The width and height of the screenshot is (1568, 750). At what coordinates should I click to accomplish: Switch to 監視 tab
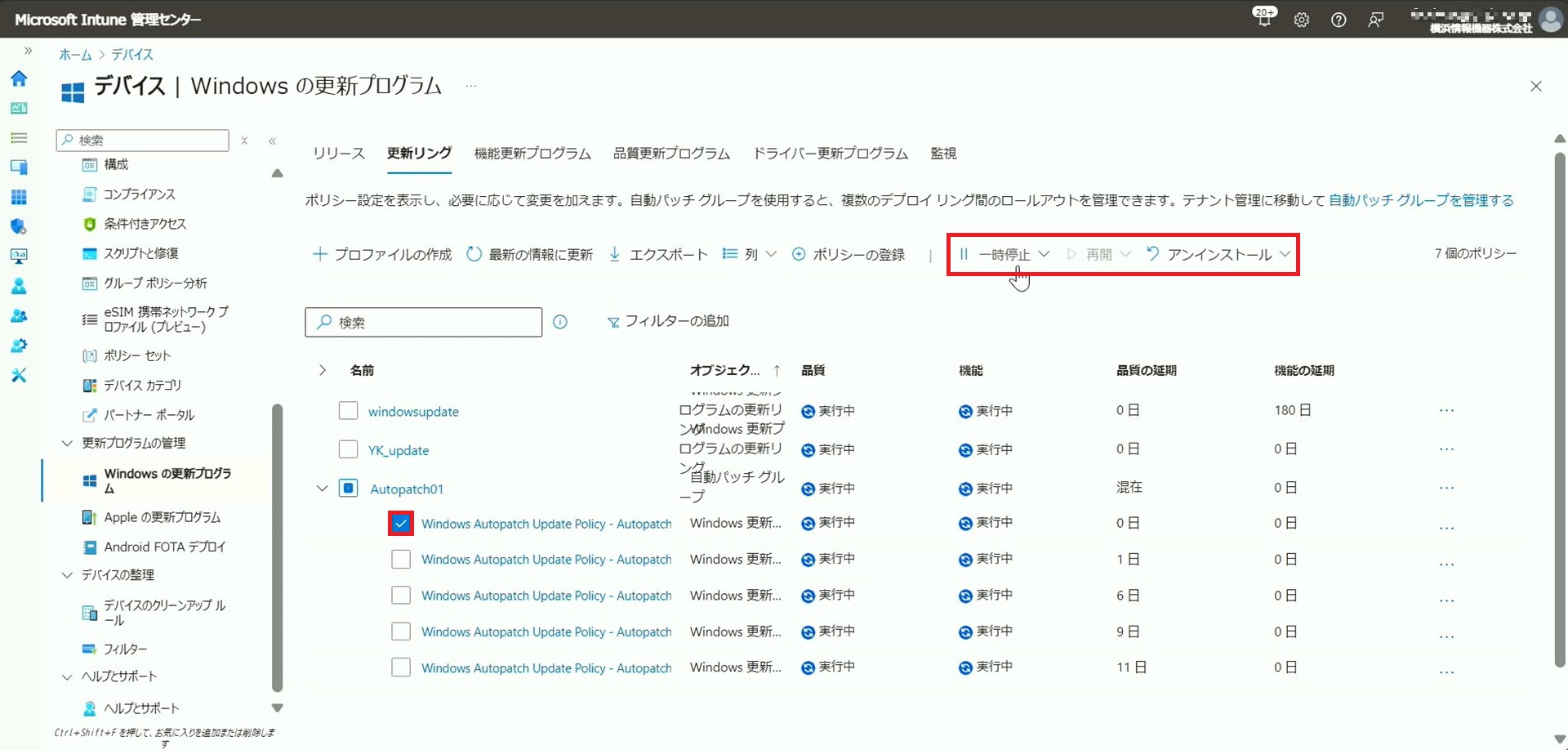click(x=943, y=154)
